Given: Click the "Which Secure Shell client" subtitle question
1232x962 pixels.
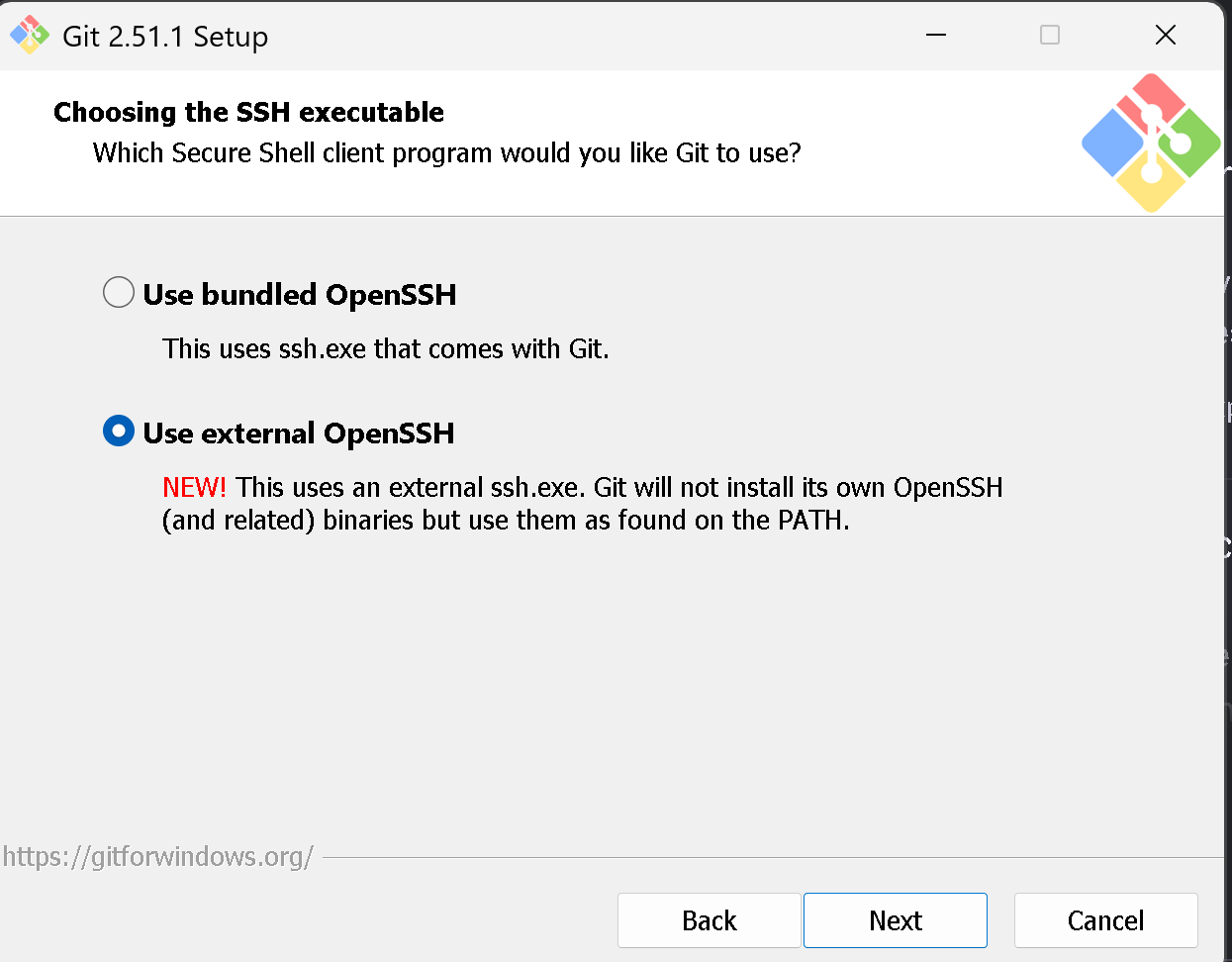Looking at the screenshot, I should tap(446, 153).
